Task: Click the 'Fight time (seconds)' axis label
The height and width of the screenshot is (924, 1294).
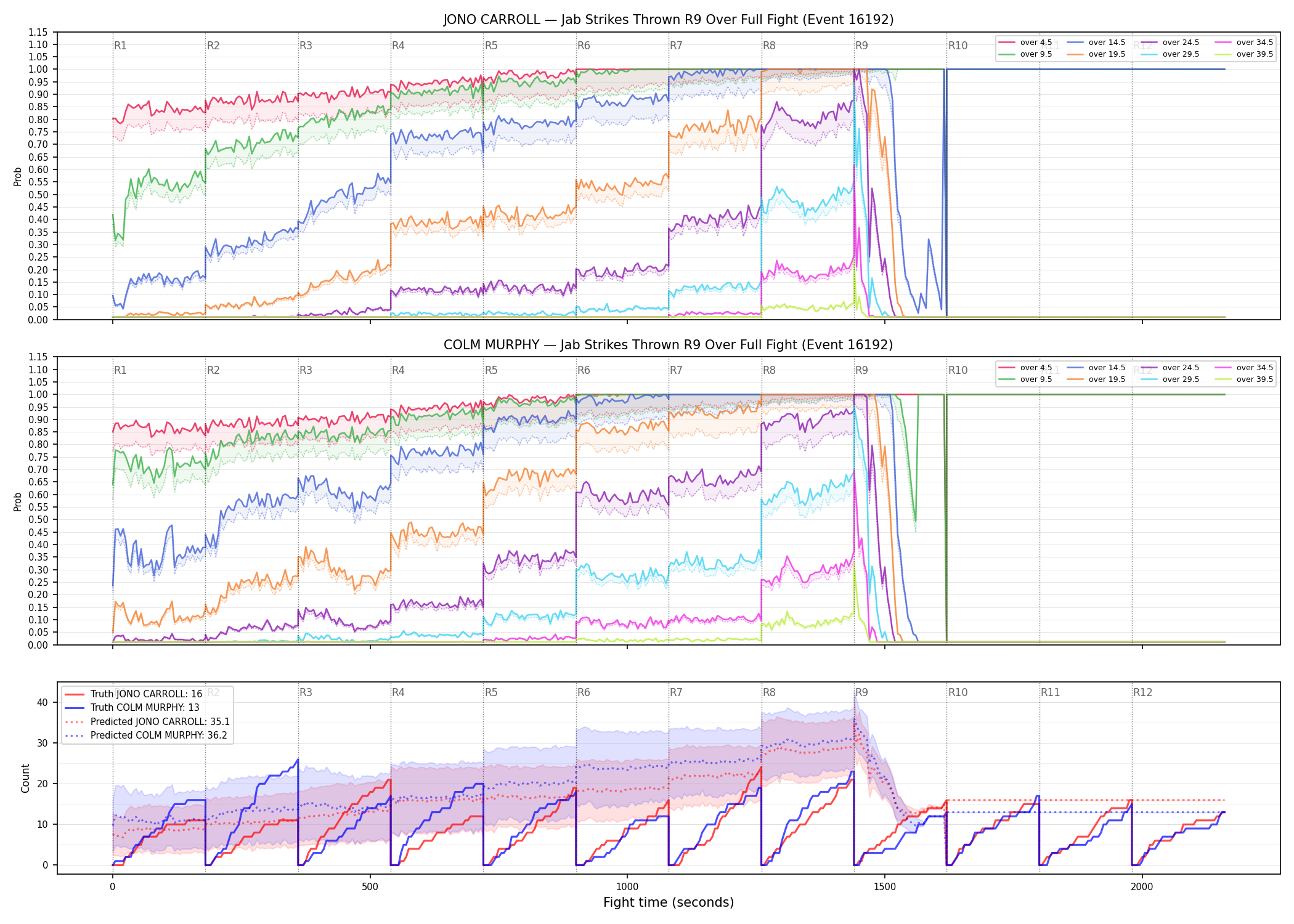Action: click(669, 902)
